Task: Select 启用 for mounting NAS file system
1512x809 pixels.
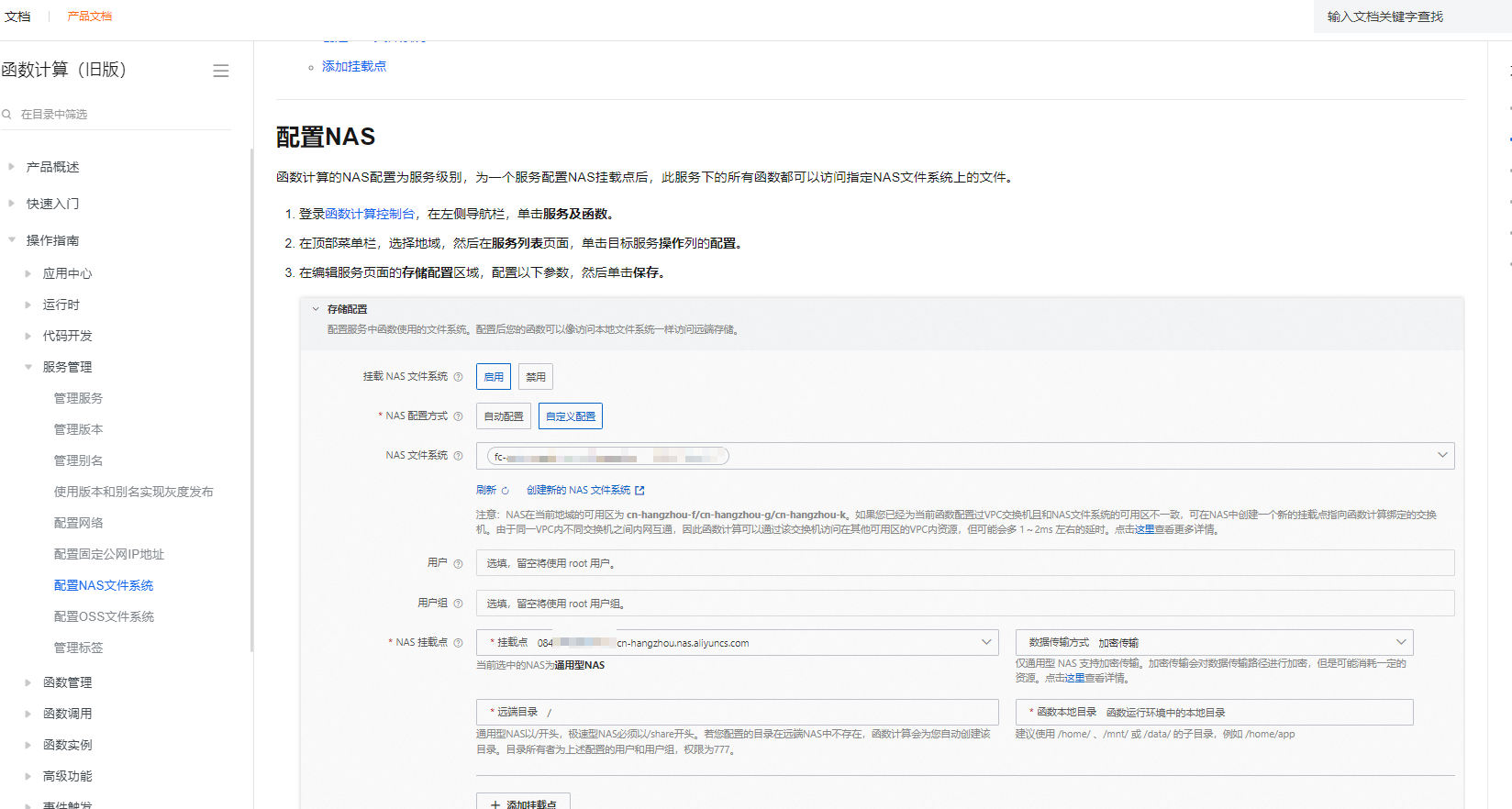Action: [494, 377]
